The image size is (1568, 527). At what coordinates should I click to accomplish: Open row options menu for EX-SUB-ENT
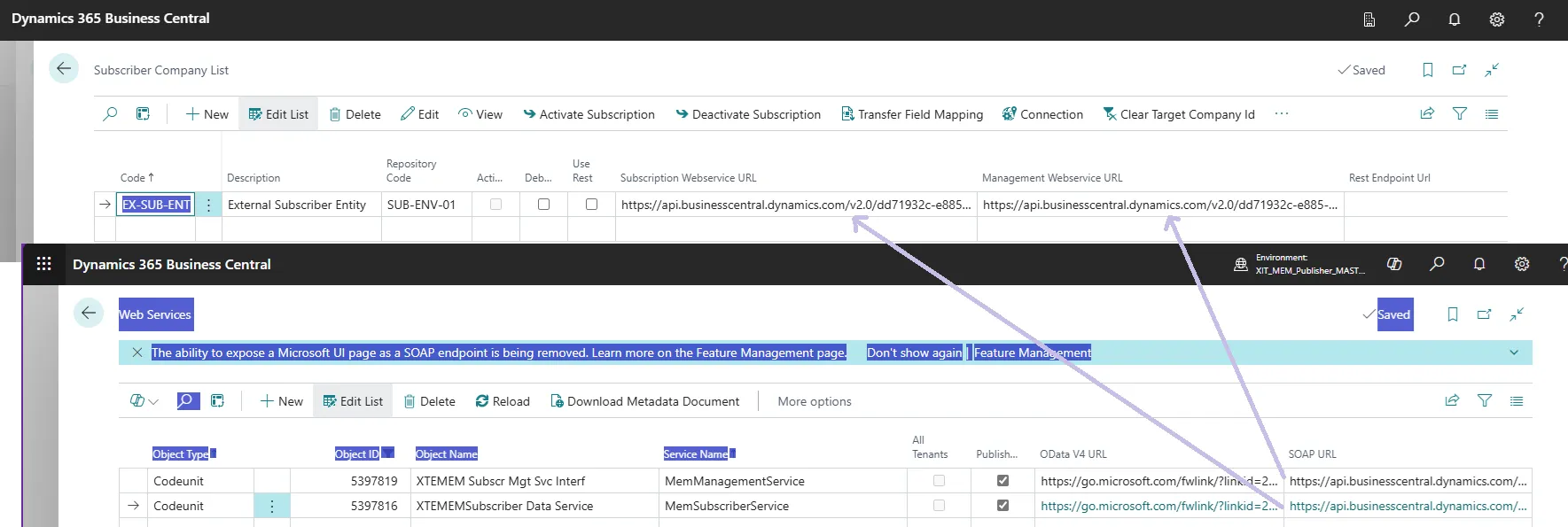(208, 205)
